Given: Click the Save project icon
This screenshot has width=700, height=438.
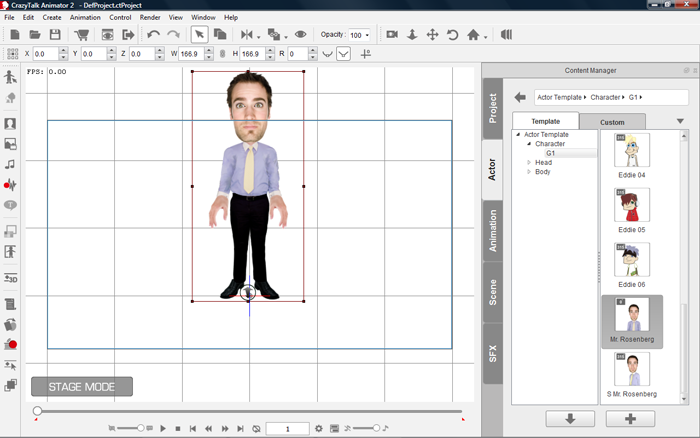Looking at the screenshot, I should (56, 35).
